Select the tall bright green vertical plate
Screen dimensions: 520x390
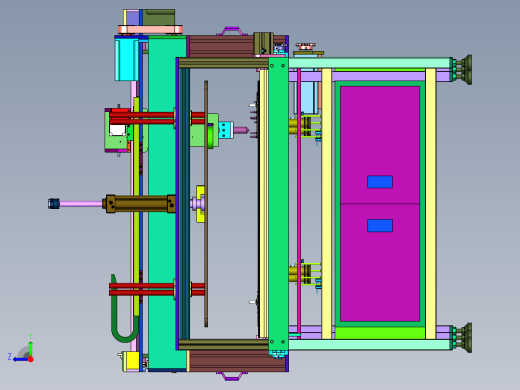click(278, 204)
